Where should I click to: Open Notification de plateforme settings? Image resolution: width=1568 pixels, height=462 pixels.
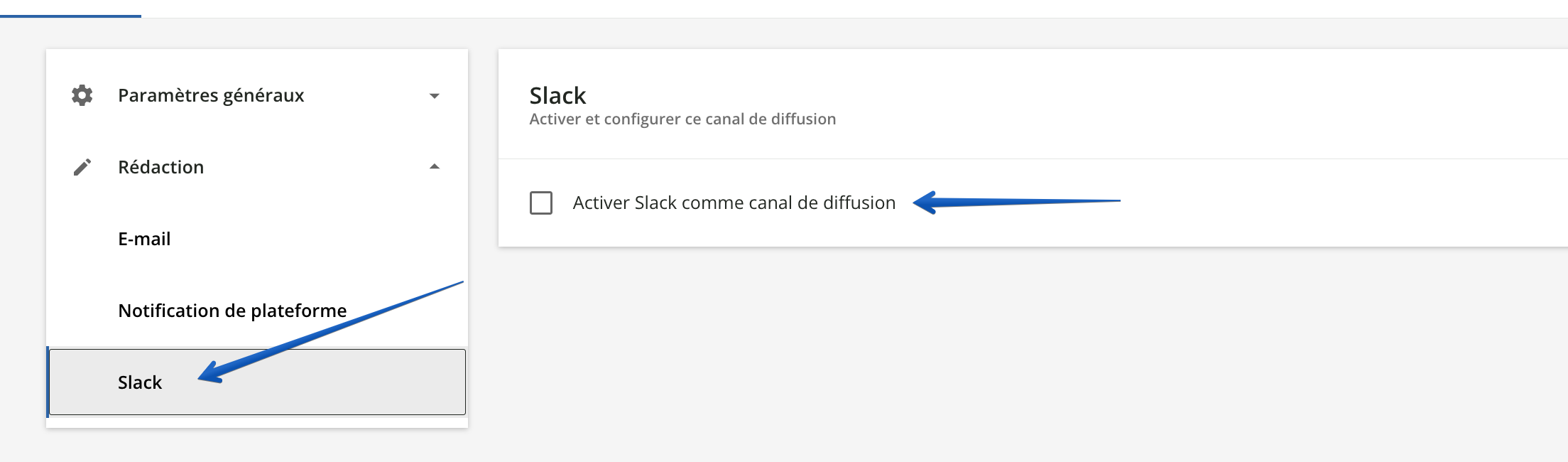(233, 311)
